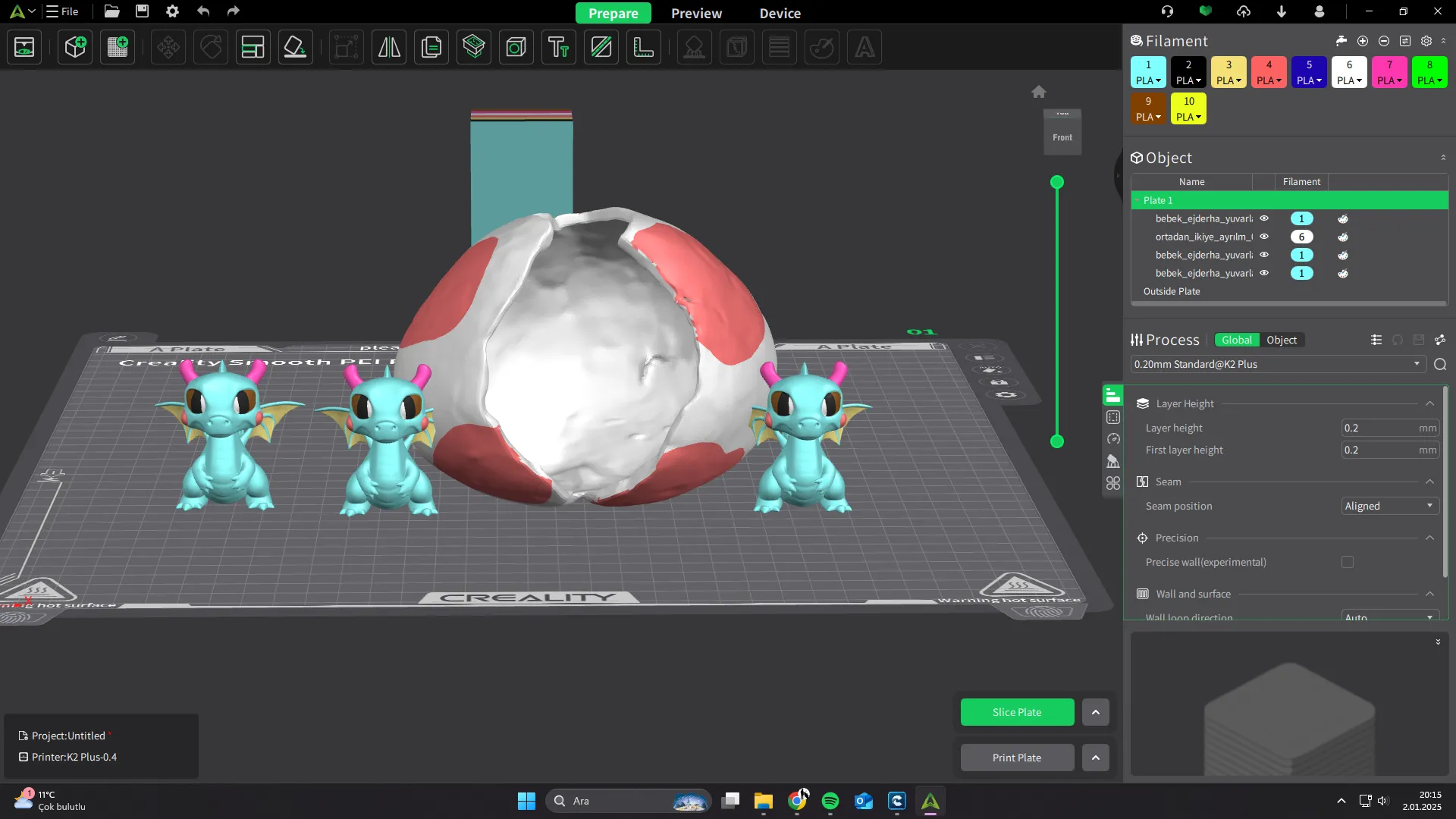Toggle visibility of first bebek_ejderha object

coord(1264,218)
